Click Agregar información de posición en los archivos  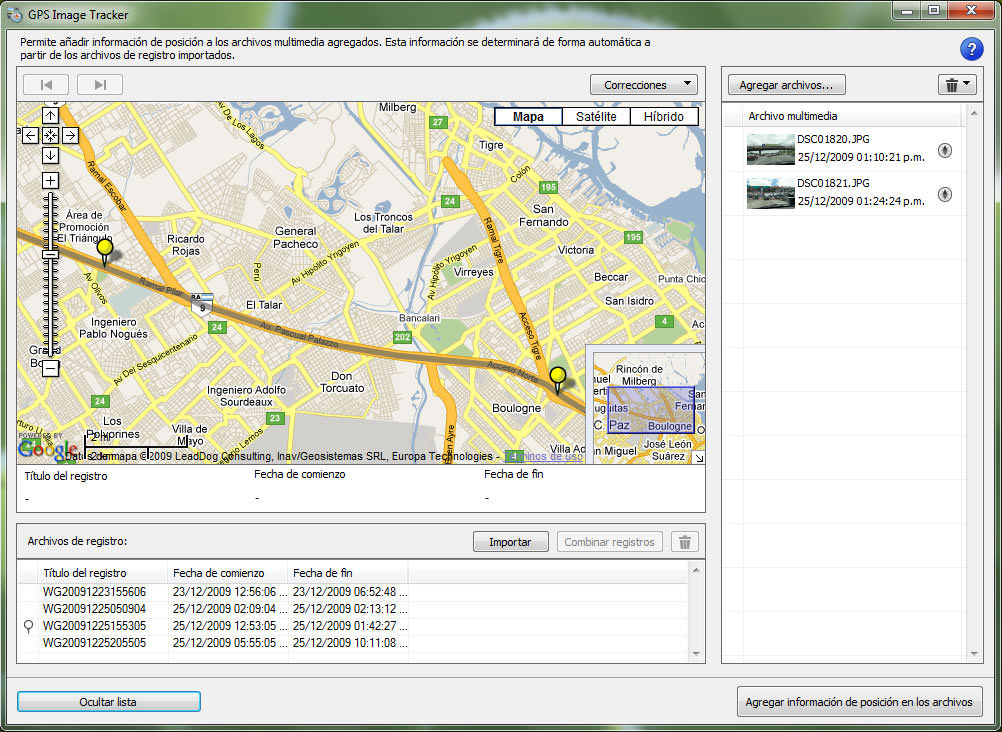click(859, 701)
